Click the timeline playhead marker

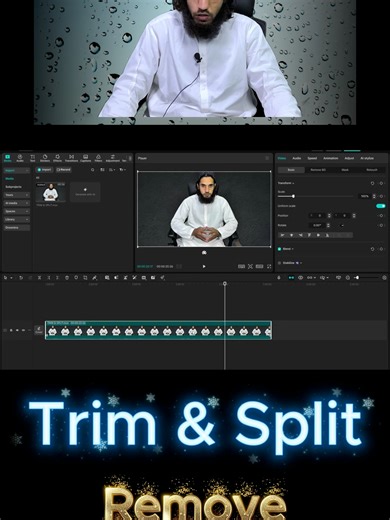click(225, 283)
